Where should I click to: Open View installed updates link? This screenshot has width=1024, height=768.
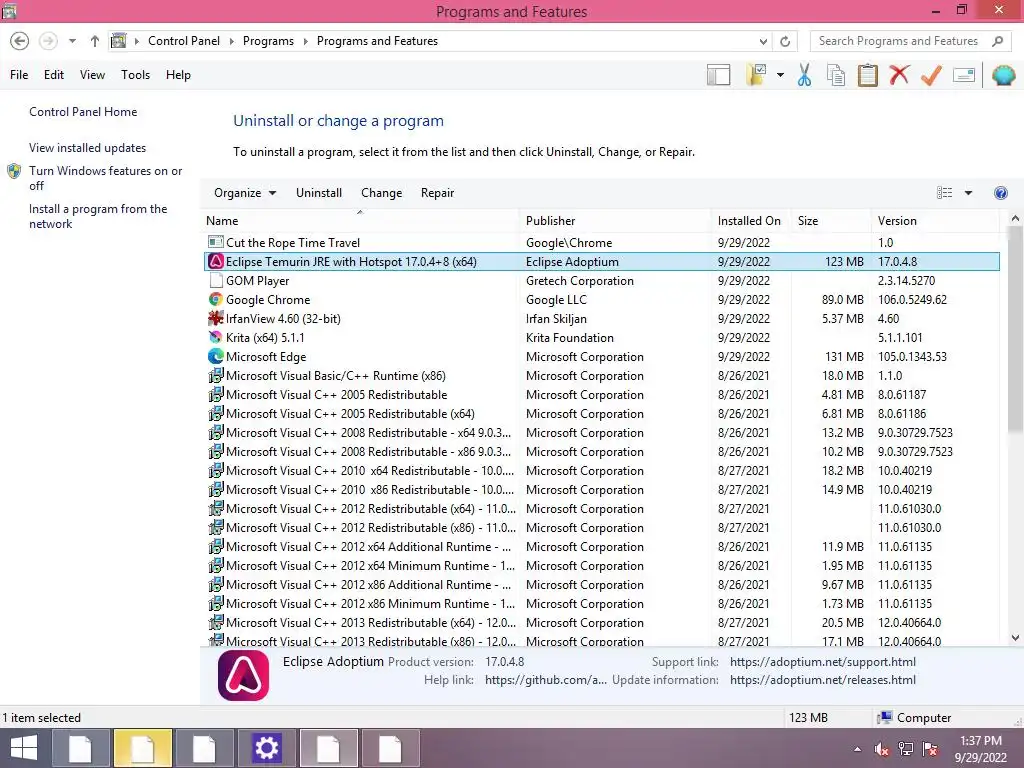(87, 148)
